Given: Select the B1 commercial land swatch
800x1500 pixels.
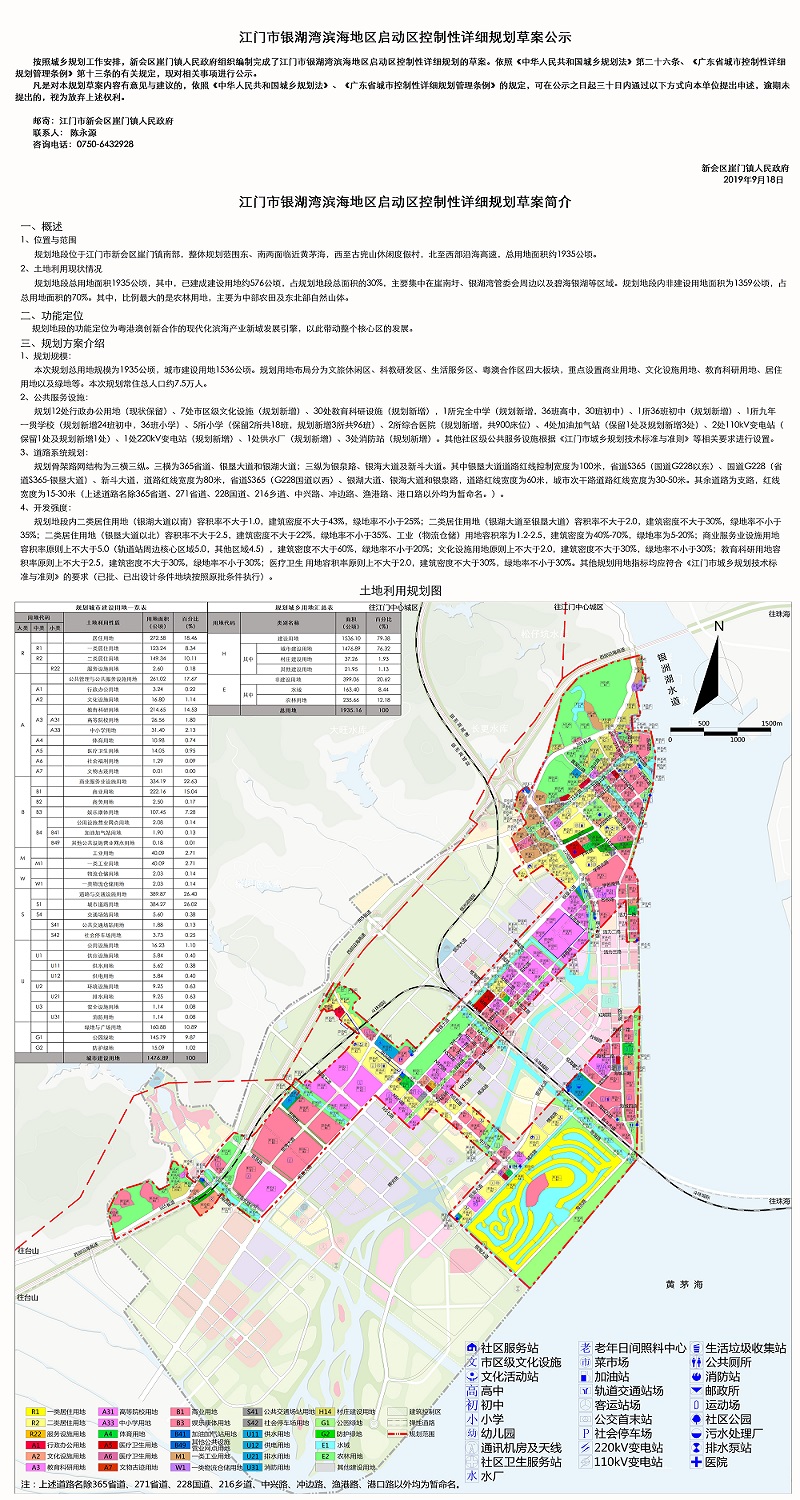Looking at the screenshot, I should pyautogui.click(x=181, y=1411).
